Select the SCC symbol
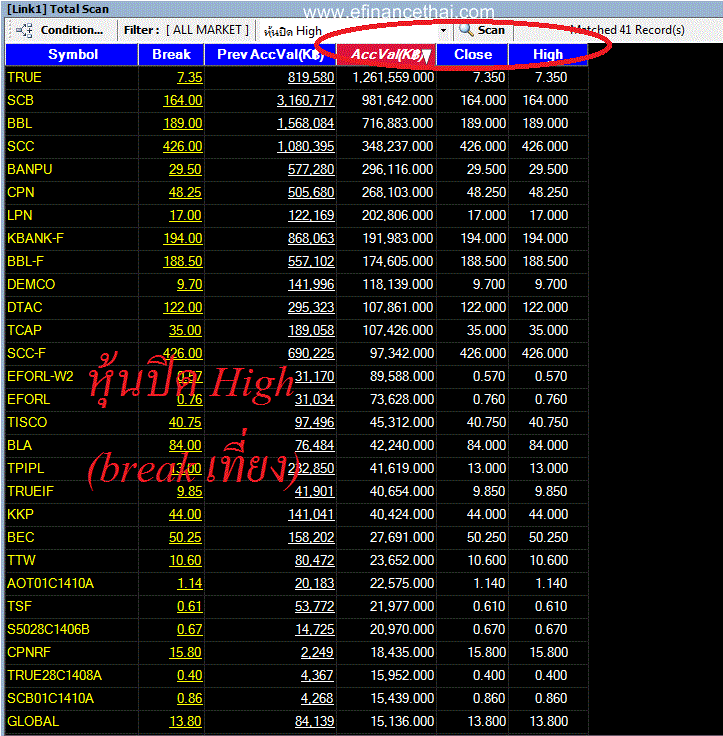Viewport: 723px width, 736px height. click(21, 146)
